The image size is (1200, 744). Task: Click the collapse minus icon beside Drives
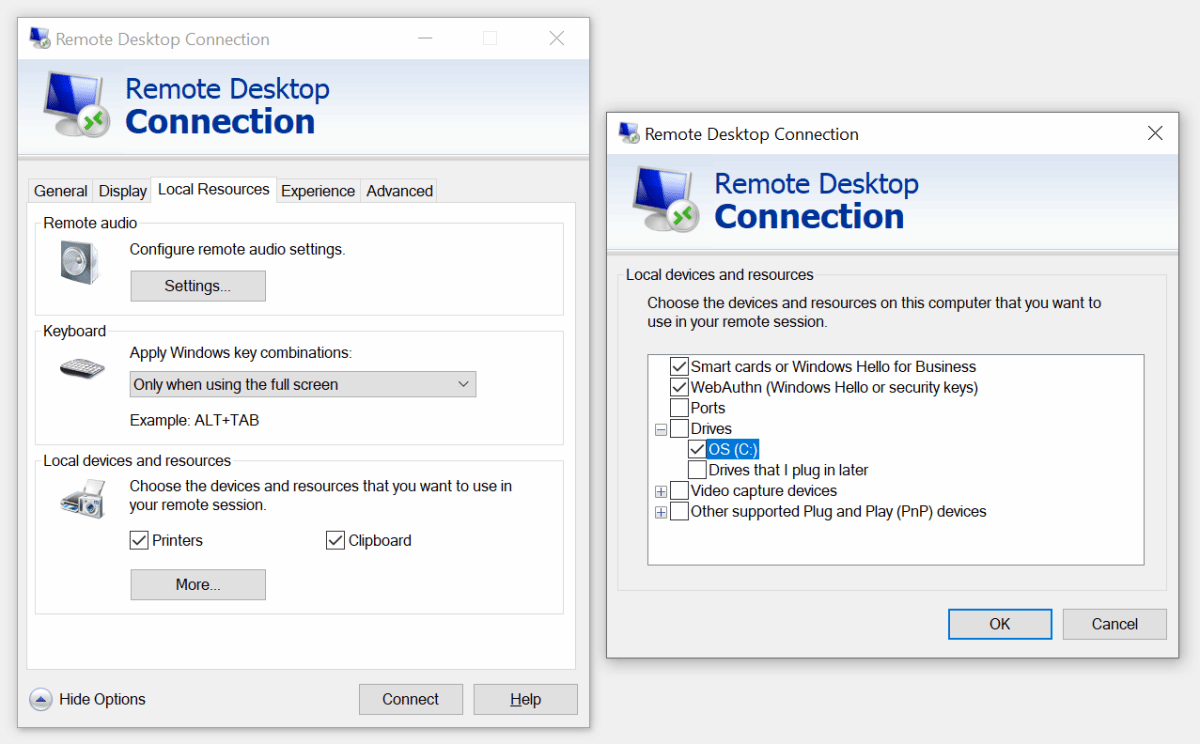(661, 428)
